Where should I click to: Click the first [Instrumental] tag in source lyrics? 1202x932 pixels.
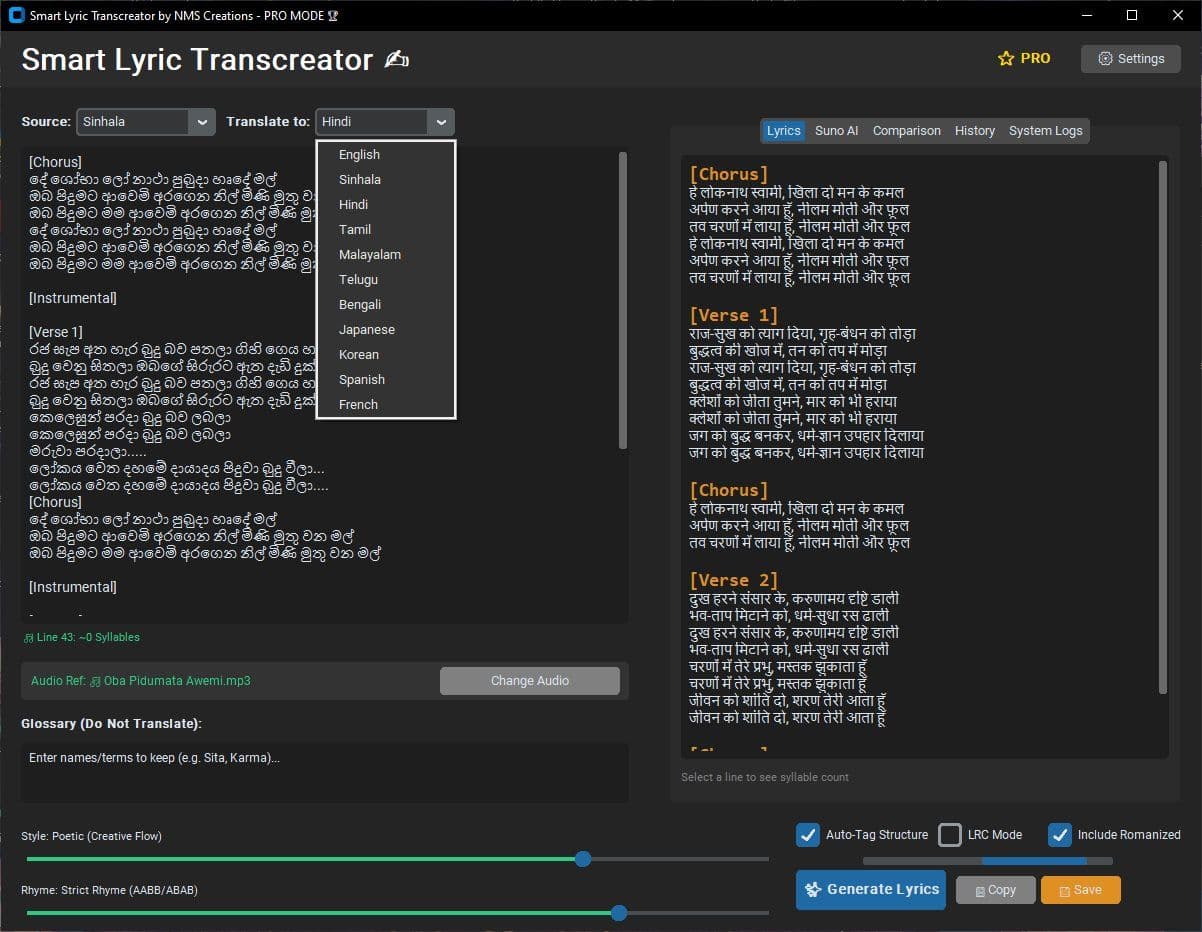pyautogui.click(x=73, y=298)
